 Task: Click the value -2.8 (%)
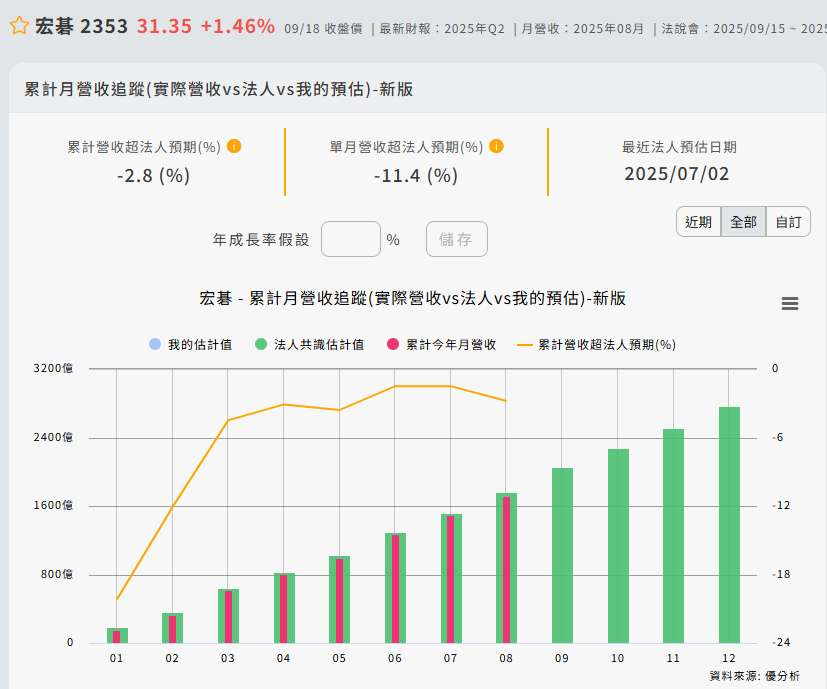click(x=153, y=175)
